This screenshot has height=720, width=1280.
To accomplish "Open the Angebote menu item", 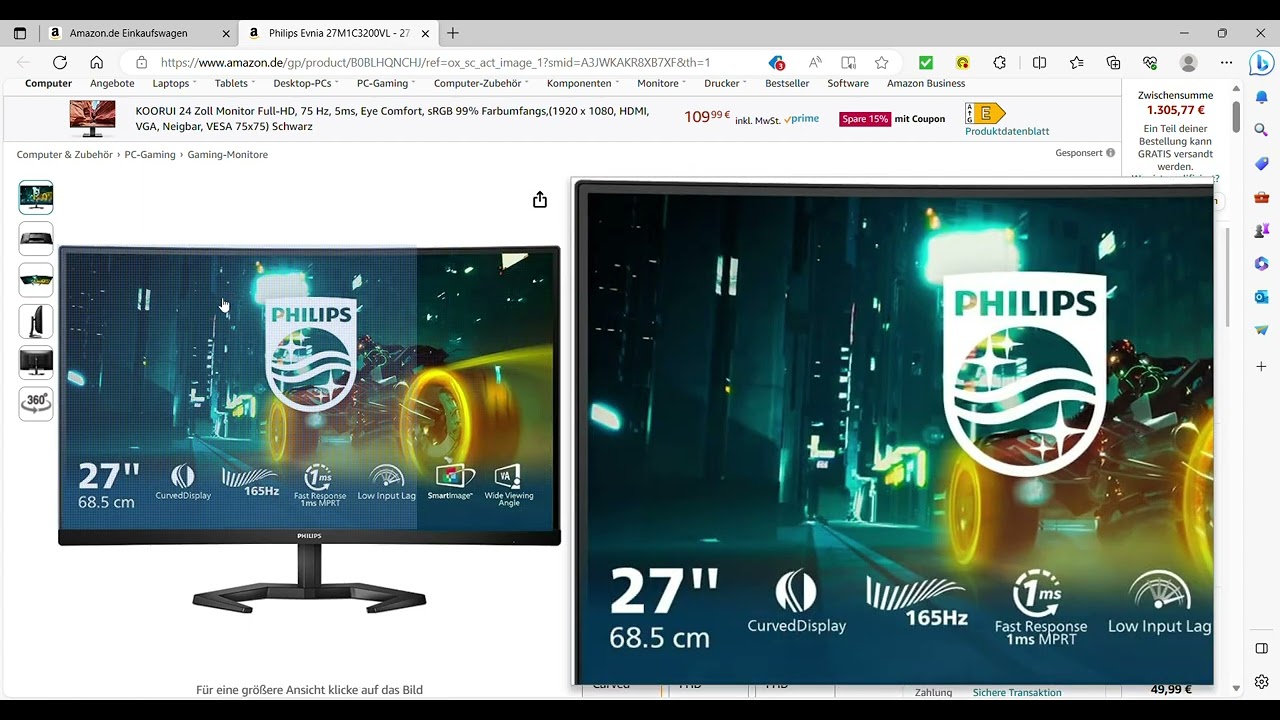I will point(112,83).
